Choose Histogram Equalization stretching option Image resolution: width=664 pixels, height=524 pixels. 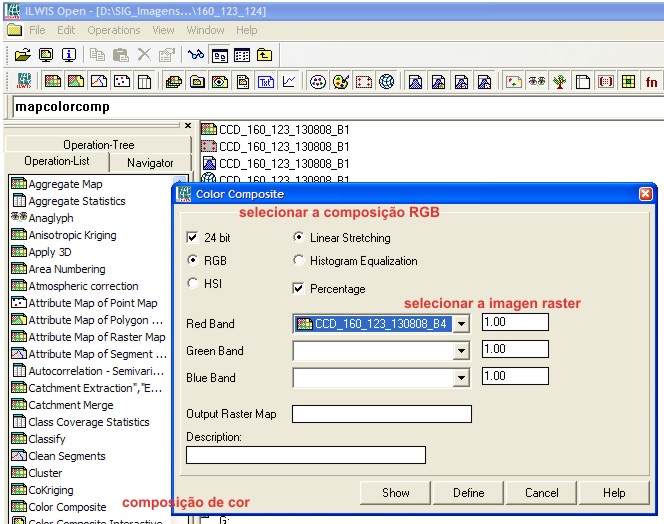[x=299, y=261]
